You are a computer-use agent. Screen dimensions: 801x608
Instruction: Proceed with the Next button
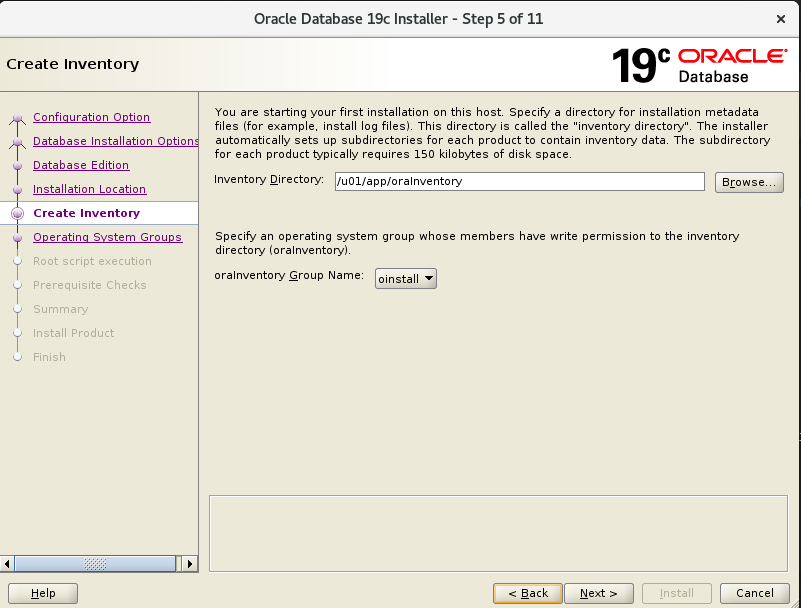pos(599,593)
